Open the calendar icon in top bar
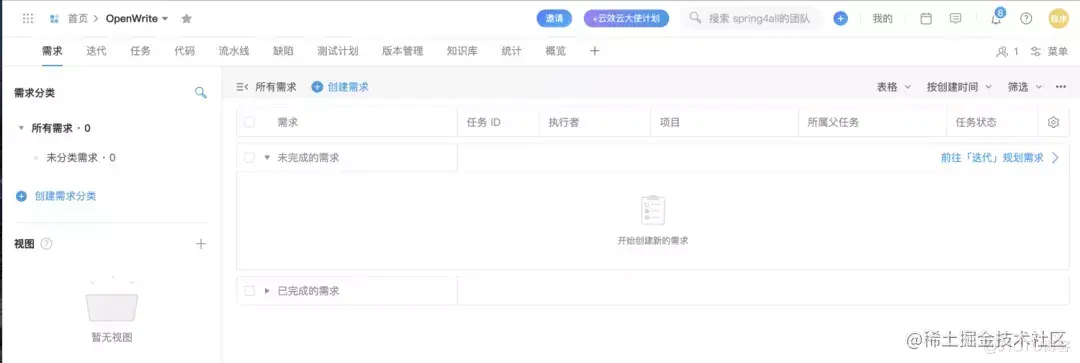The image size is (1080, 363). pyautogui.click(x=926, y=19)
